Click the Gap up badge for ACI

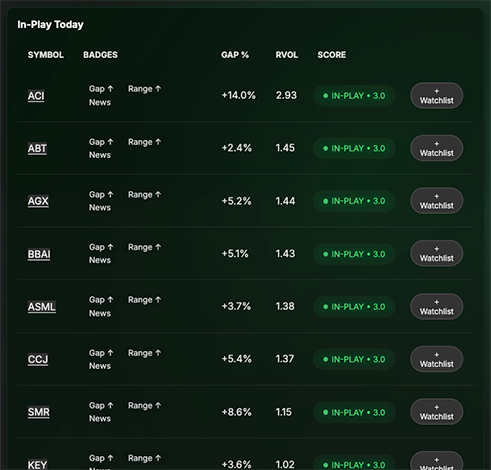[x=101, y=89]
